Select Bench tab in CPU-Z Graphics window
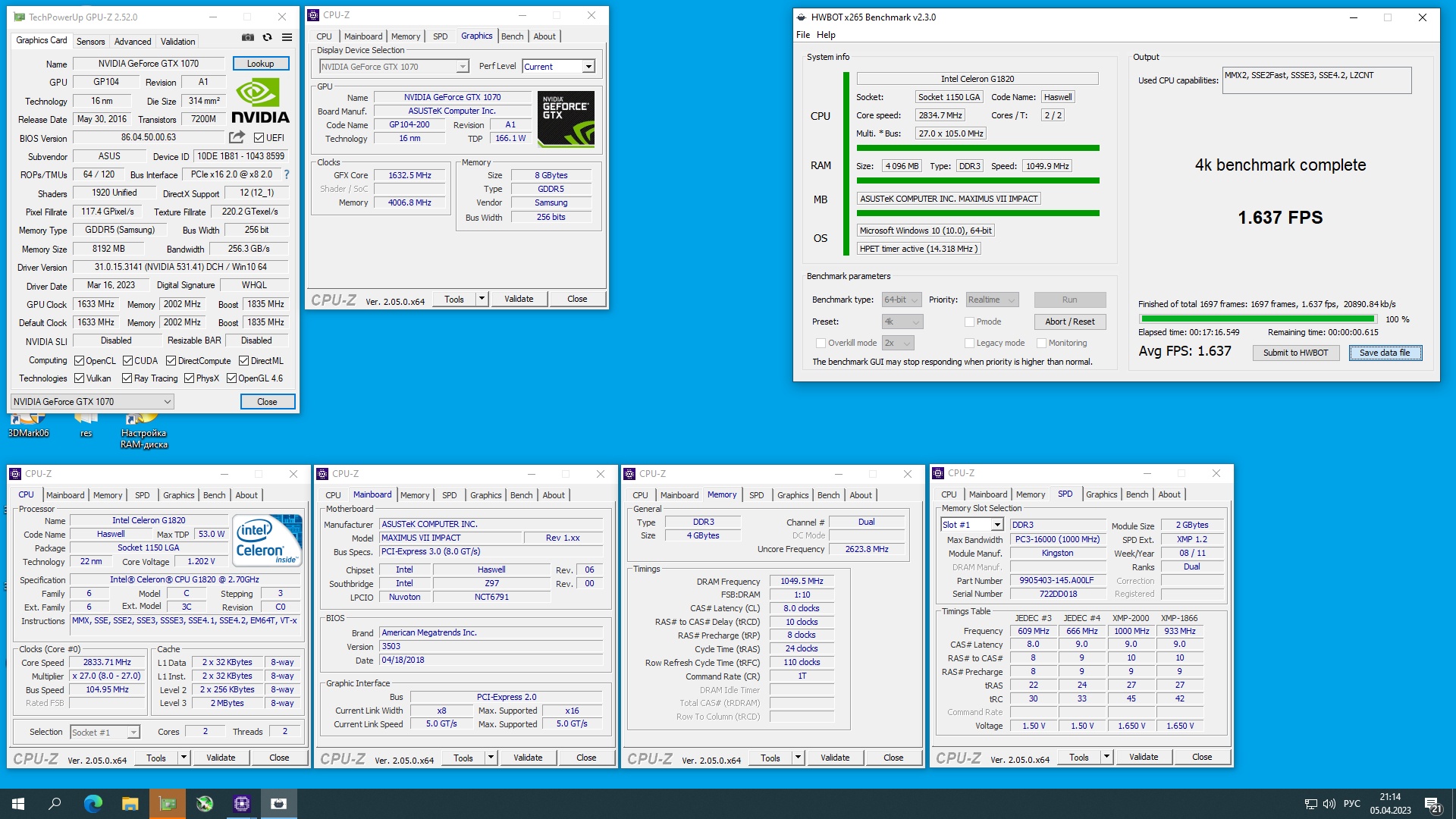Screen dimensions: 1456x819 [x=513, y=36]
